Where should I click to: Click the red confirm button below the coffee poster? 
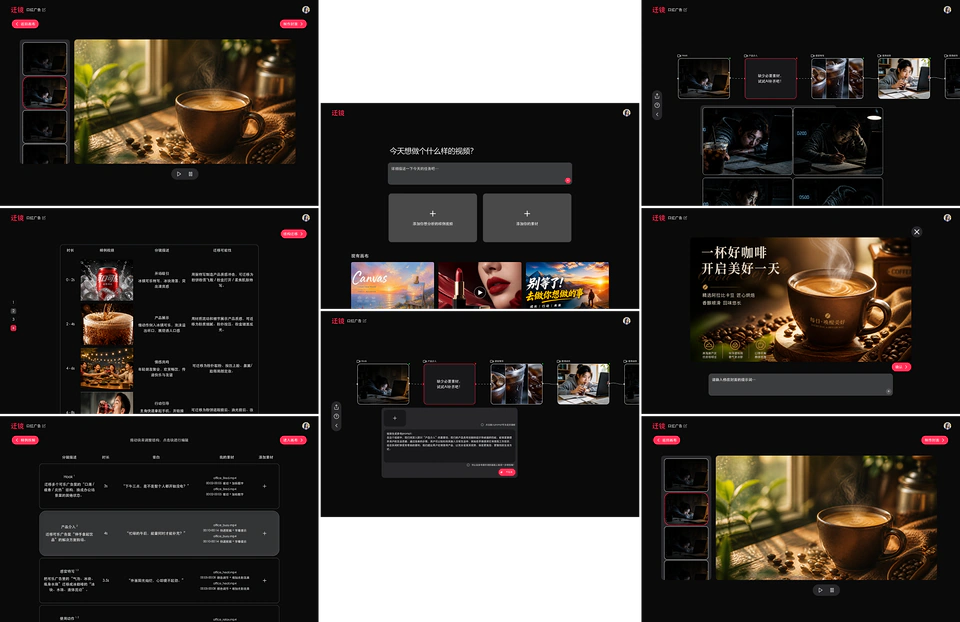[901, 367]
